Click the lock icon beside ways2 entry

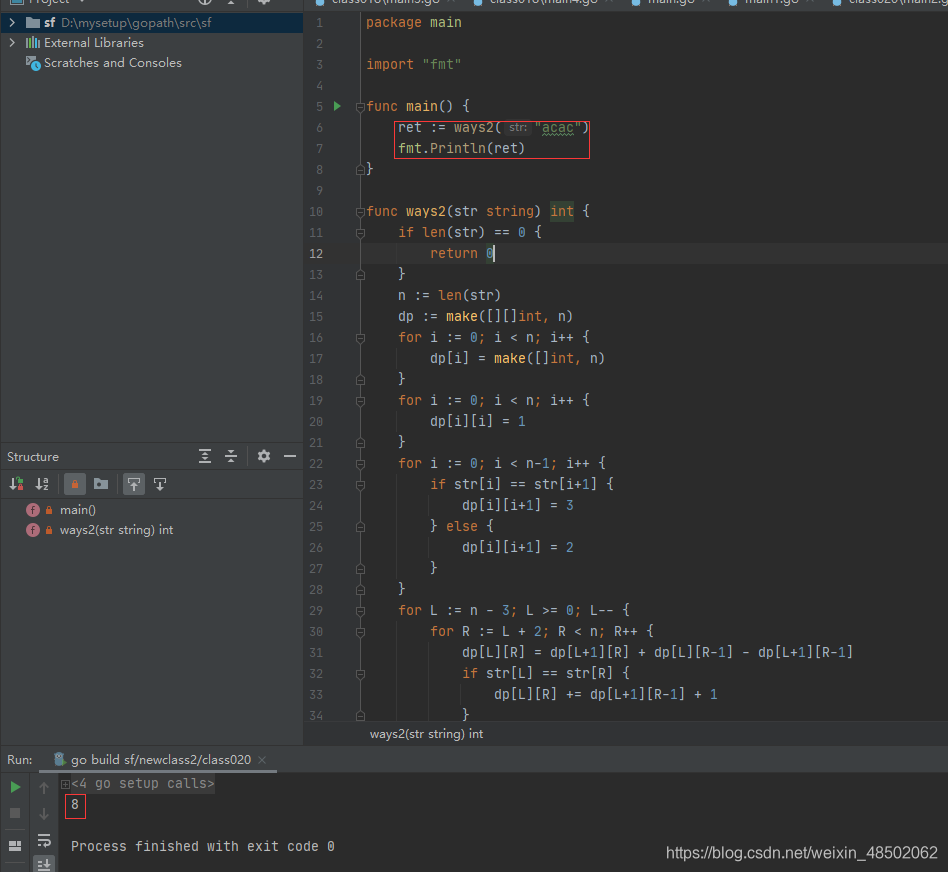pyautogui.click(x=49, y=530)
